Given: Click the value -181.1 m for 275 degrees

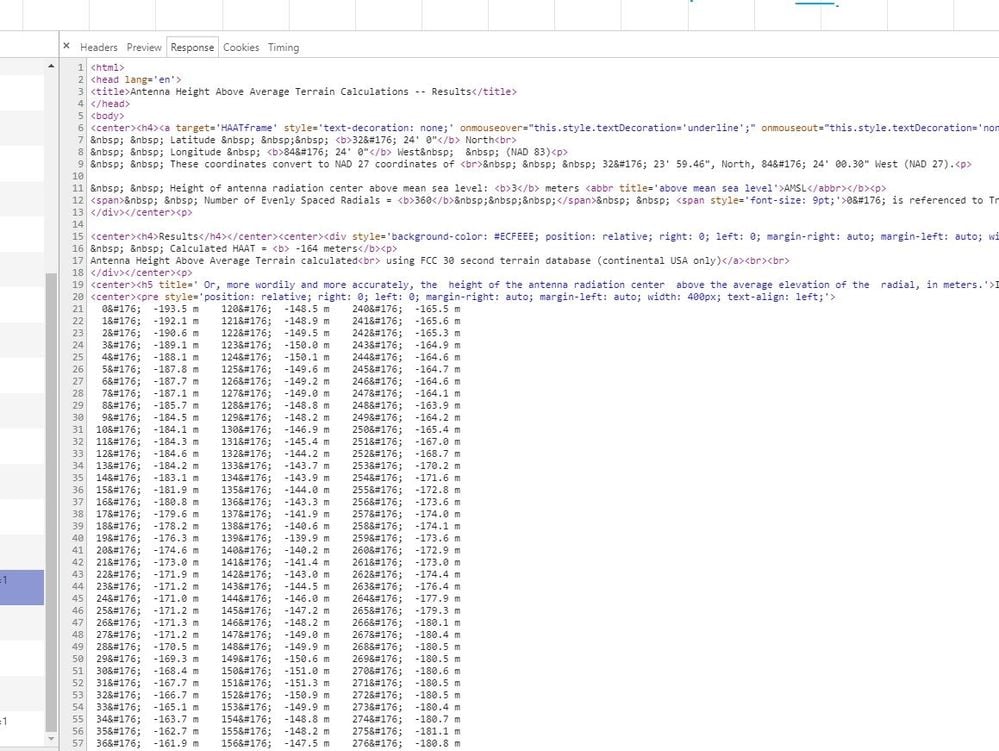Looking at the screenshot, I should pyautogui.click(x=438, y=731).
